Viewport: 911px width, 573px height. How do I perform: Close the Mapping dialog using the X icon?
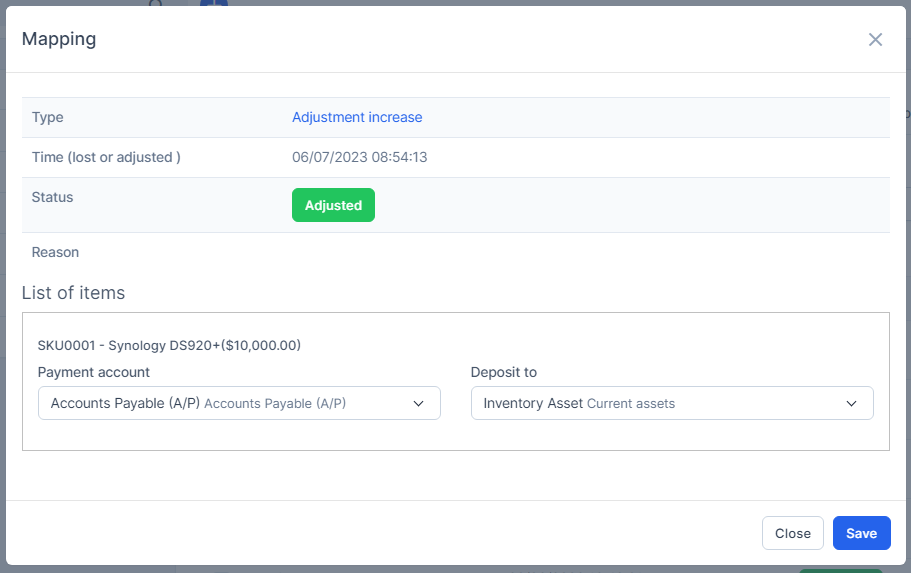(875, 40)
